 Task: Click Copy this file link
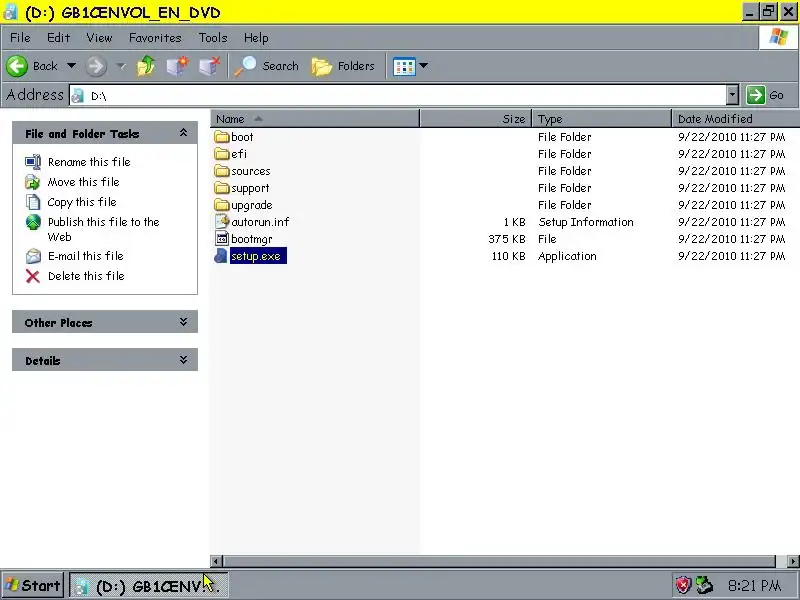(x=82, y=202)
